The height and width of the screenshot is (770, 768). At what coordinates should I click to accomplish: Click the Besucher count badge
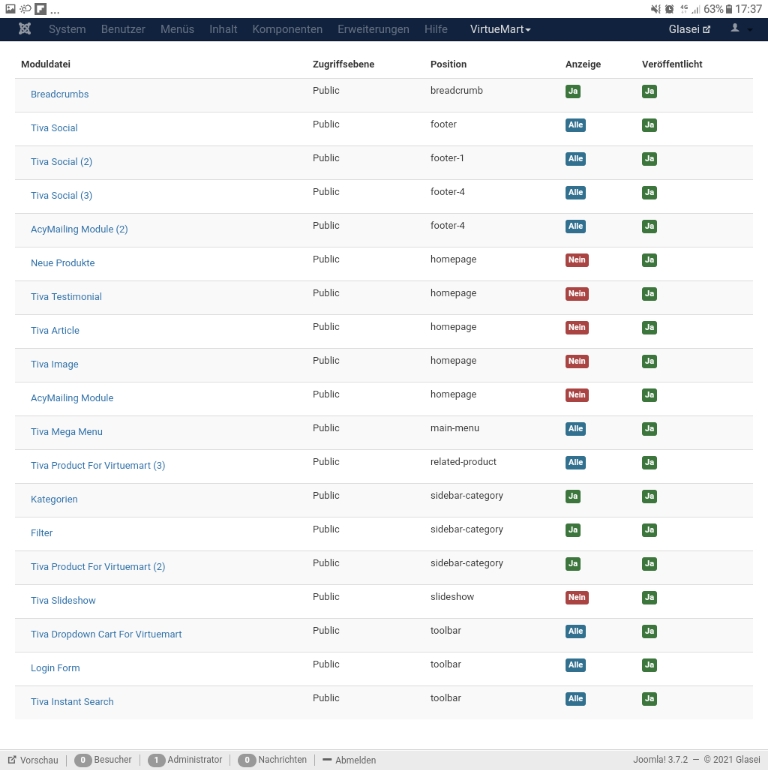[83, 760]
